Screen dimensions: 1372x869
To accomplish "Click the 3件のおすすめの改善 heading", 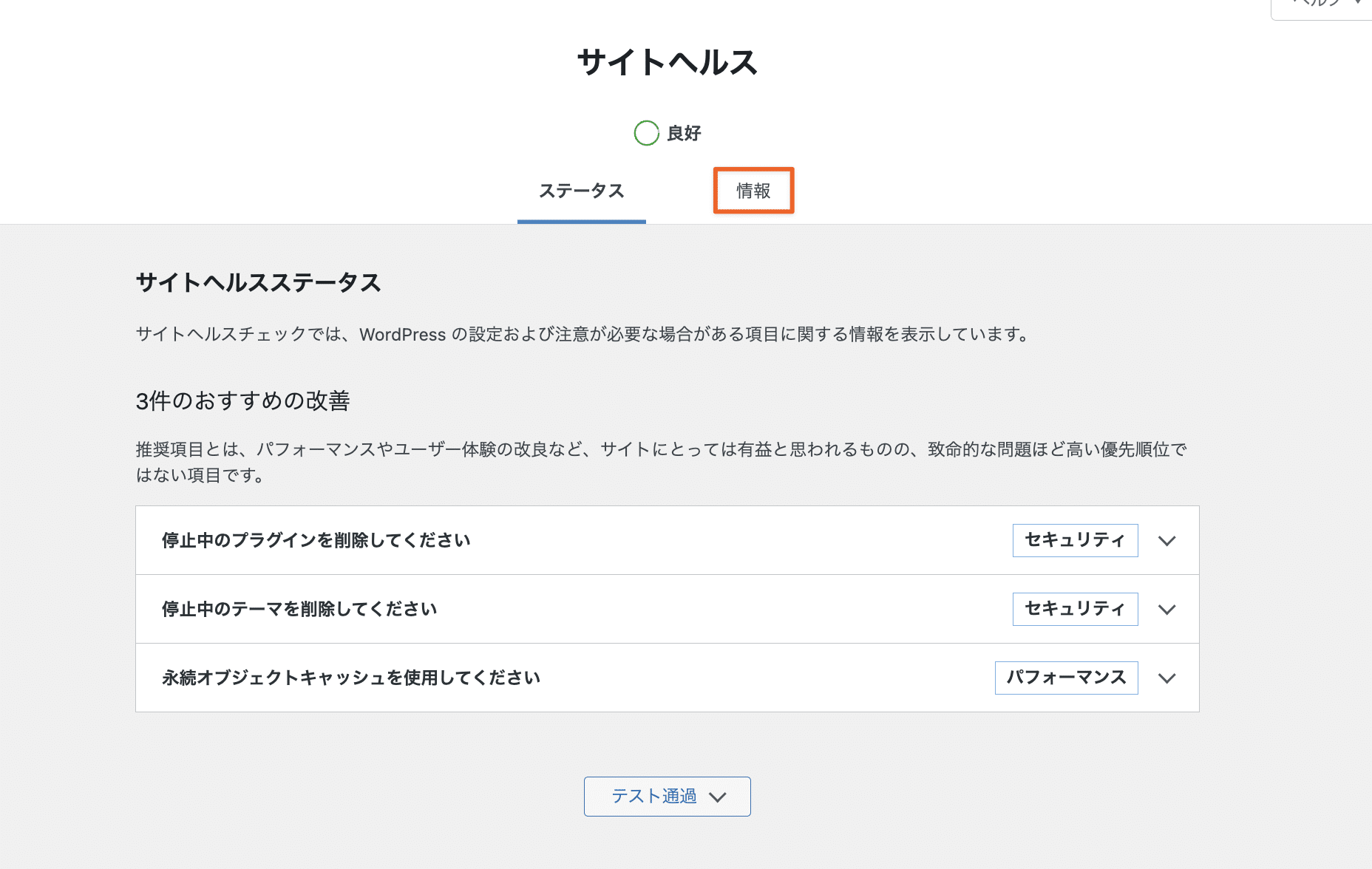I will pyautogui.click(x=243, y=401).
